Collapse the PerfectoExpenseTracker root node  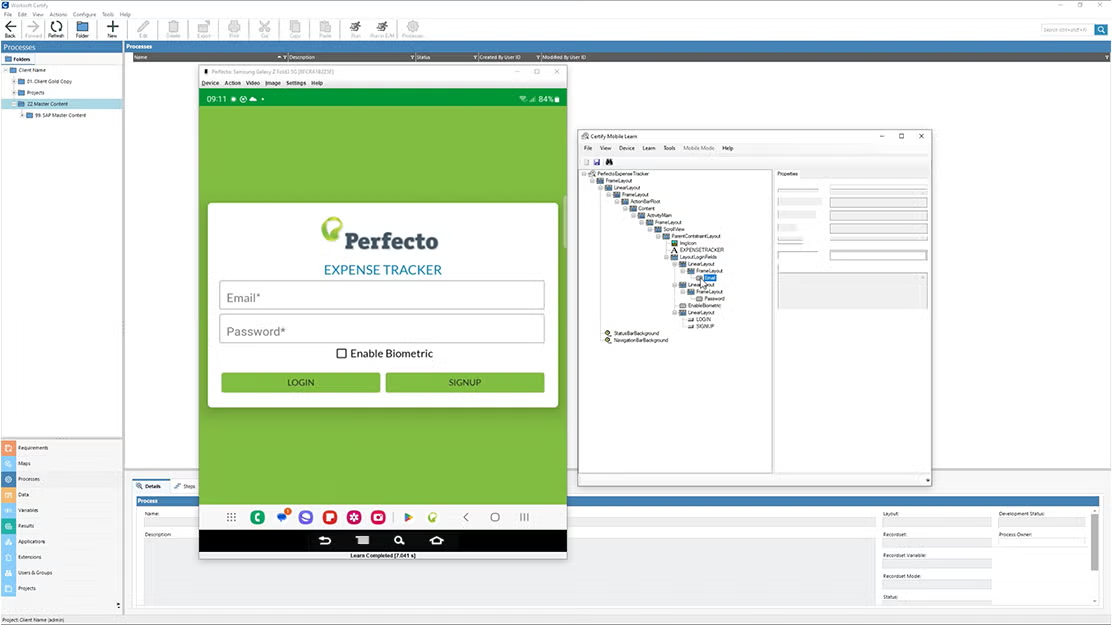pyautogui.click(x=583, y=172)
